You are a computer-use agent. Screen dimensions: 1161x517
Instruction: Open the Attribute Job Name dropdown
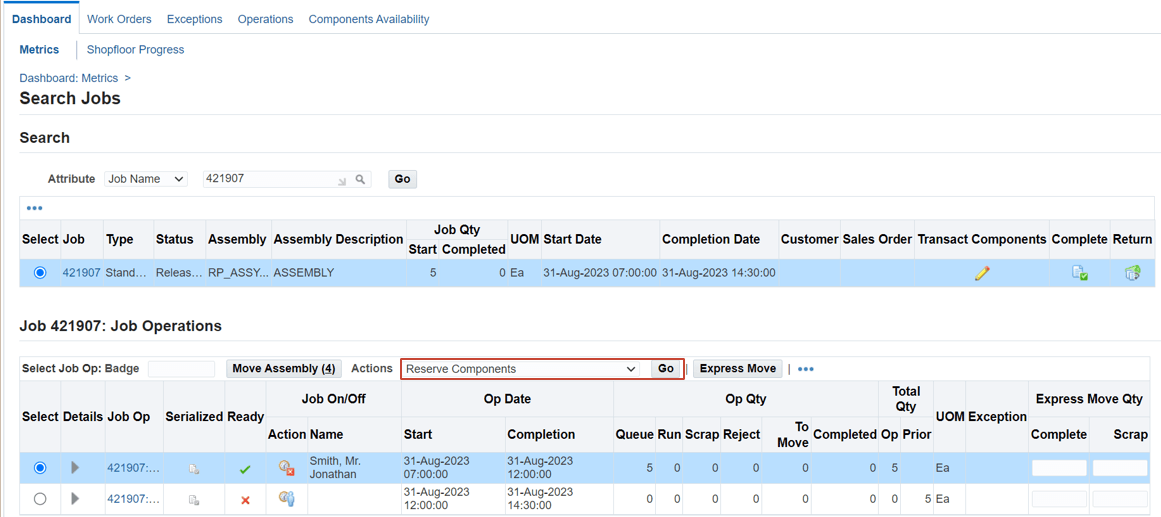pos(146,179)
